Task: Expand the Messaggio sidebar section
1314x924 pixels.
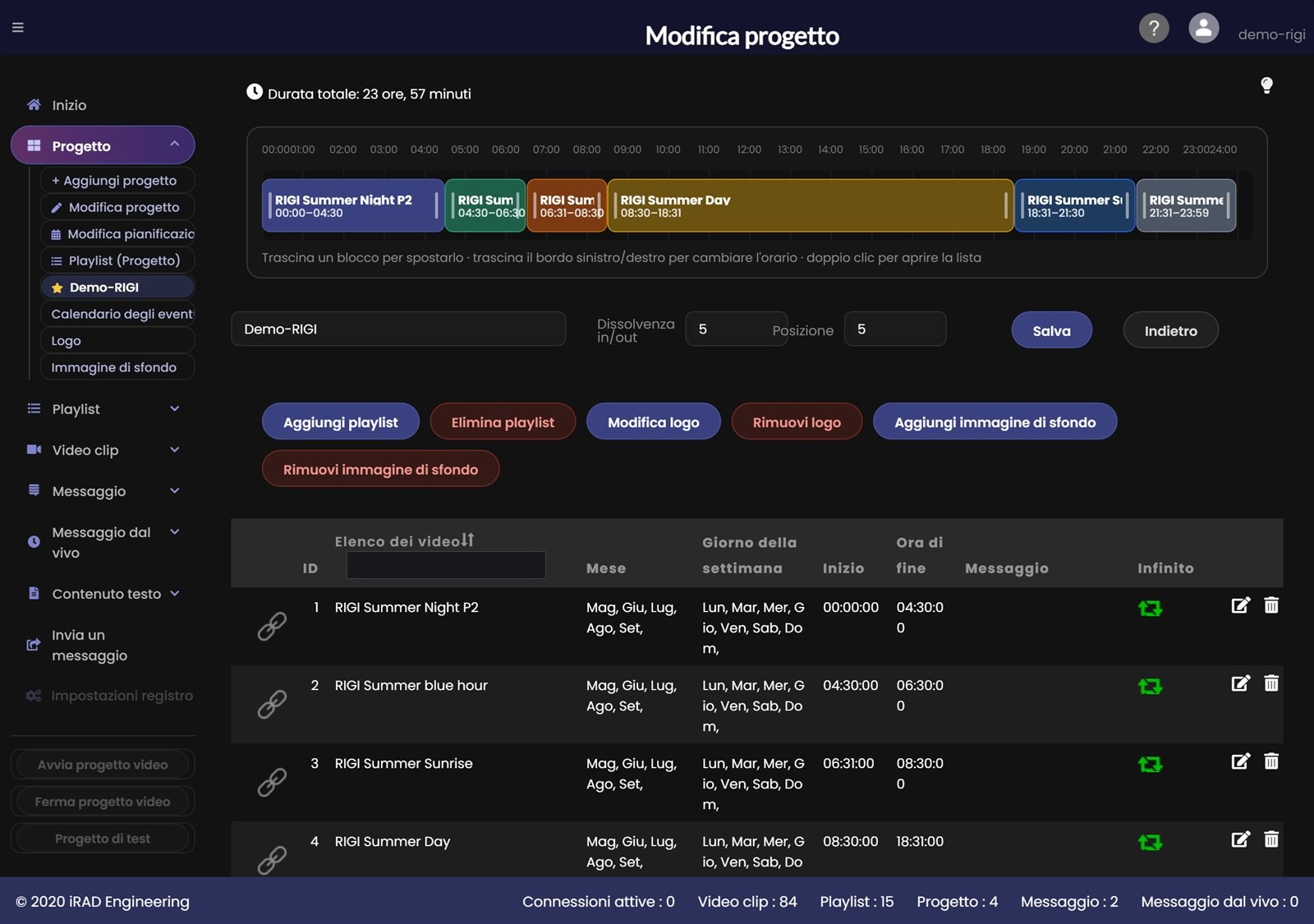Action: pos(103,491)
